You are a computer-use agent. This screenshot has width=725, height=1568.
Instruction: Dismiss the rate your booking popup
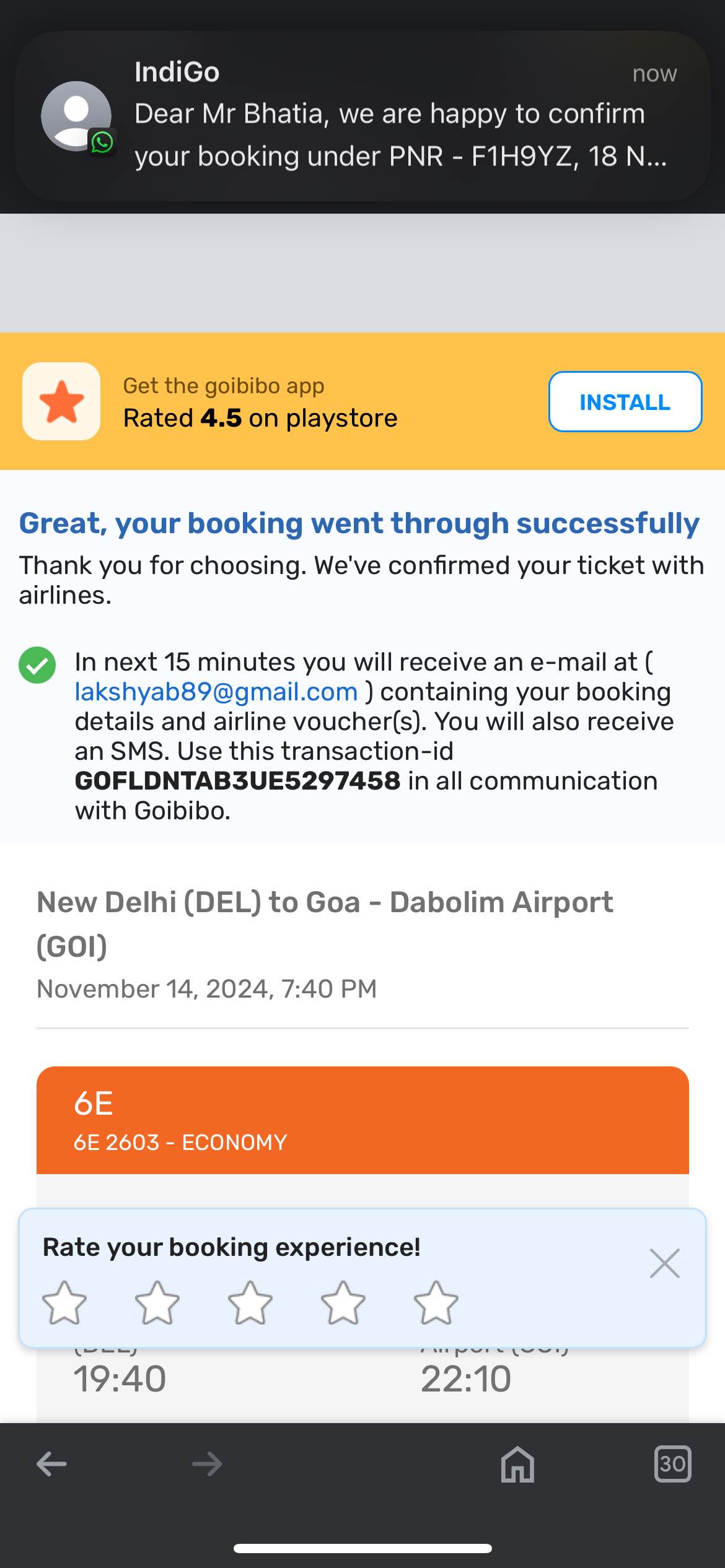click(x=665, y=1263)
